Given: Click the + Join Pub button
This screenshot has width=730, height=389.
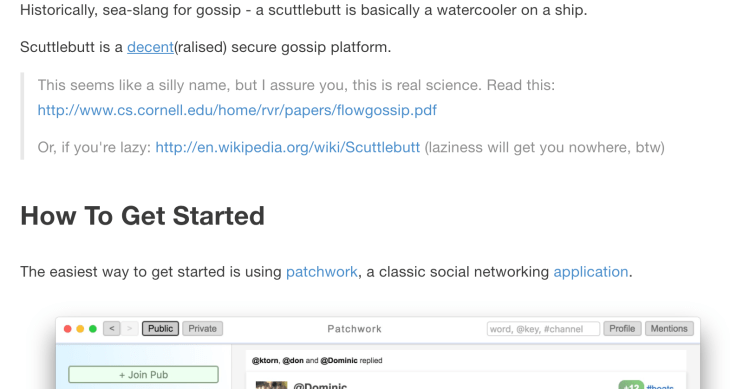Looking at the screenshot, I should click(x=143, y=375).
